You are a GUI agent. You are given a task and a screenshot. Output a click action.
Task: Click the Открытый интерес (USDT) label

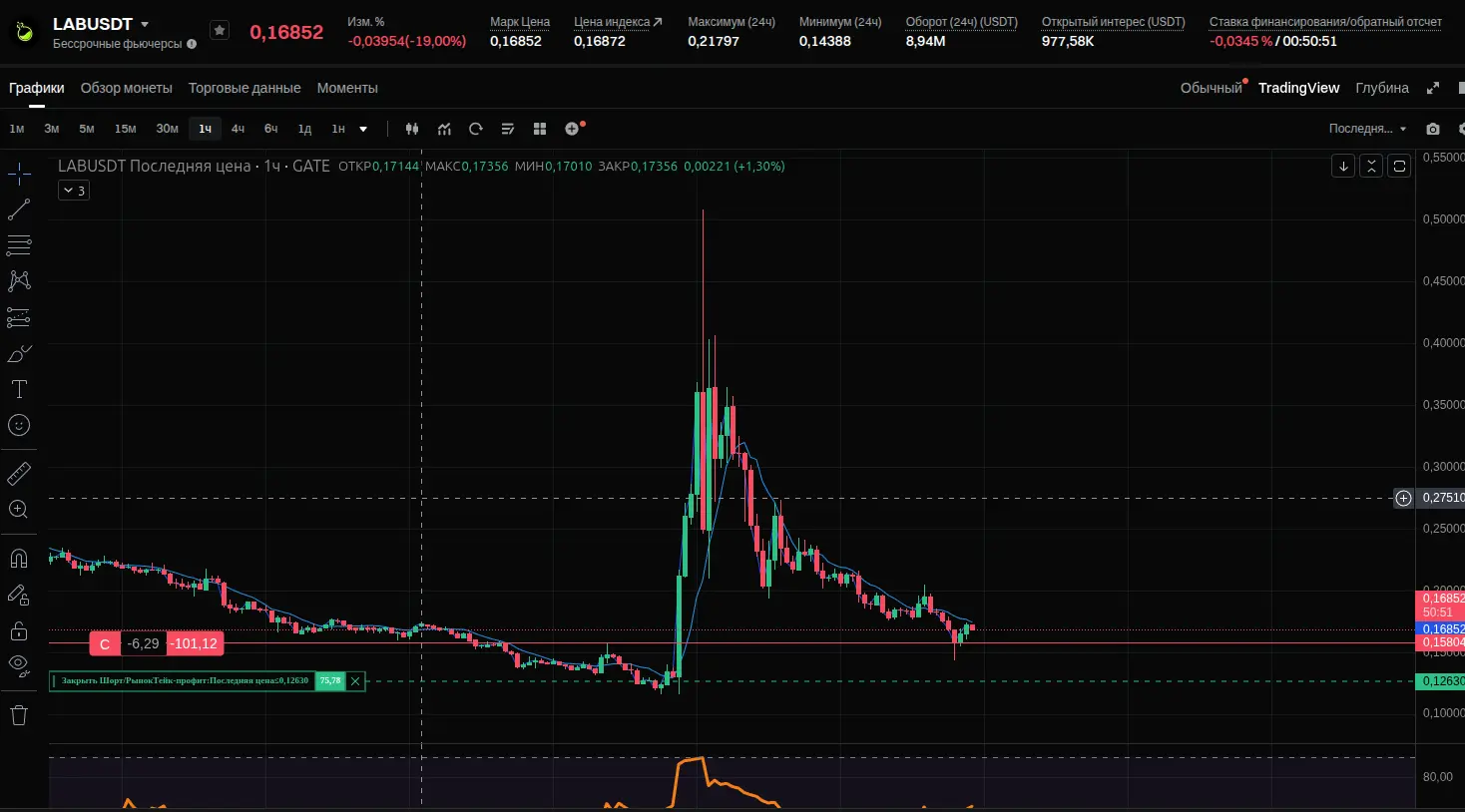pyautogui.click(x=1114, y=22)
